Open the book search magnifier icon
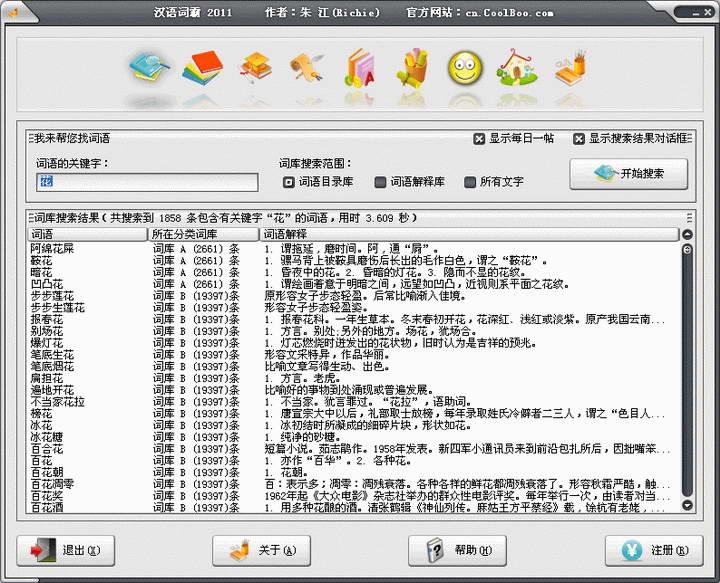 149,68
